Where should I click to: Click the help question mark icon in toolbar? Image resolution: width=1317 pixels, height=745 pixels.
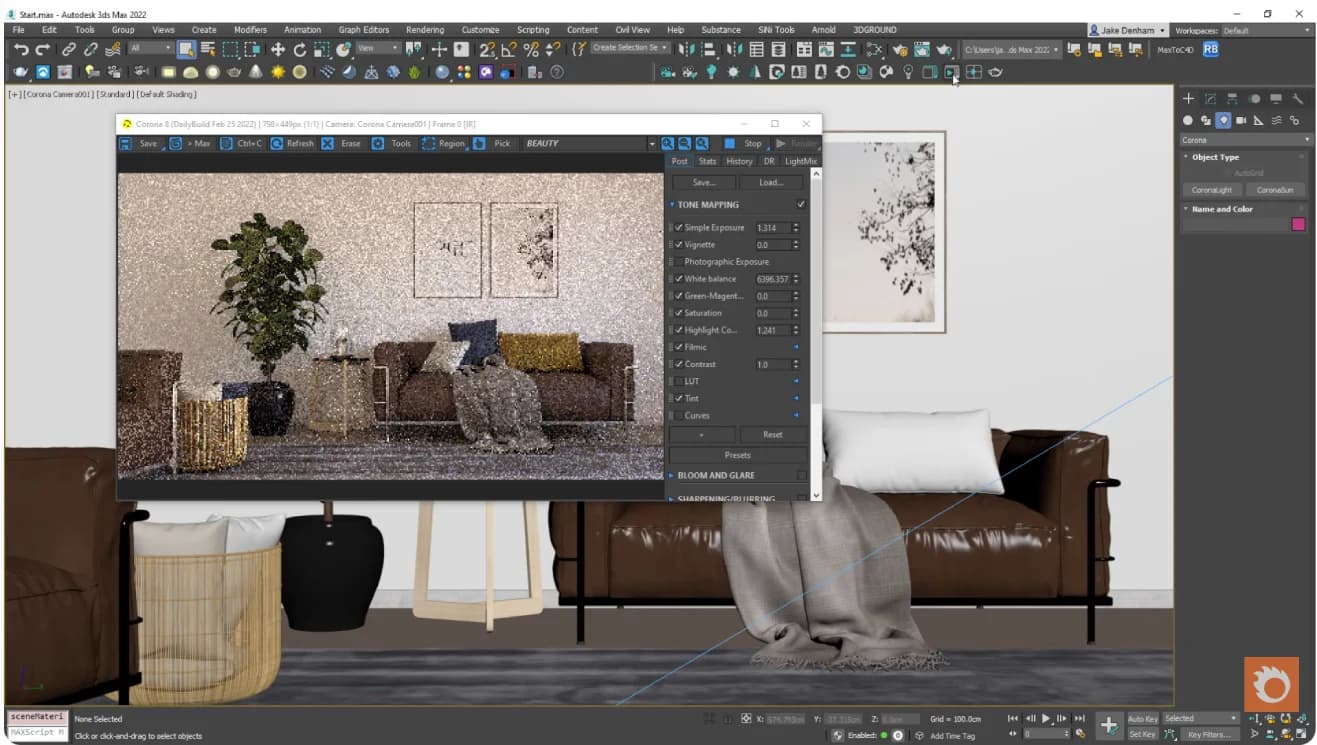[557, 72]
